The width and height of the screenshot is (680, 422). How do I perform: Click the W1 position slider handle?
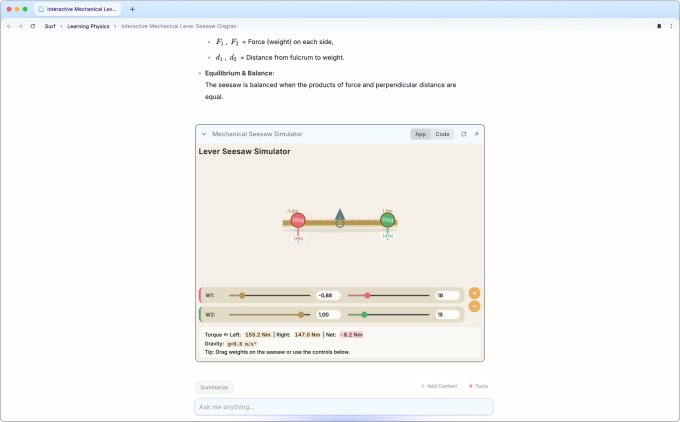(242, 296)
